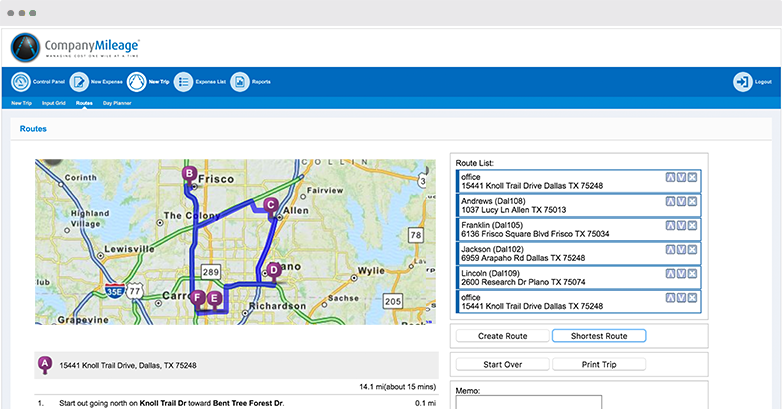Switch to the Input Grid sub-tab
The height and width of the screenshot is (409, 782).
(54, 103)
